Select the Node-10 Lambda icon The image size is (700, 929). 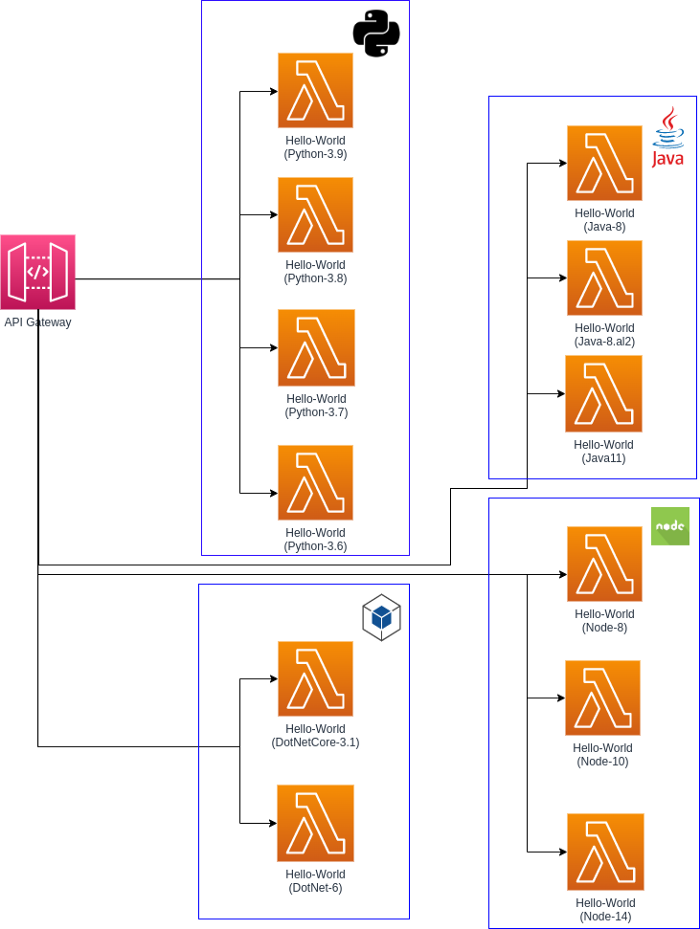coord(603,698)
